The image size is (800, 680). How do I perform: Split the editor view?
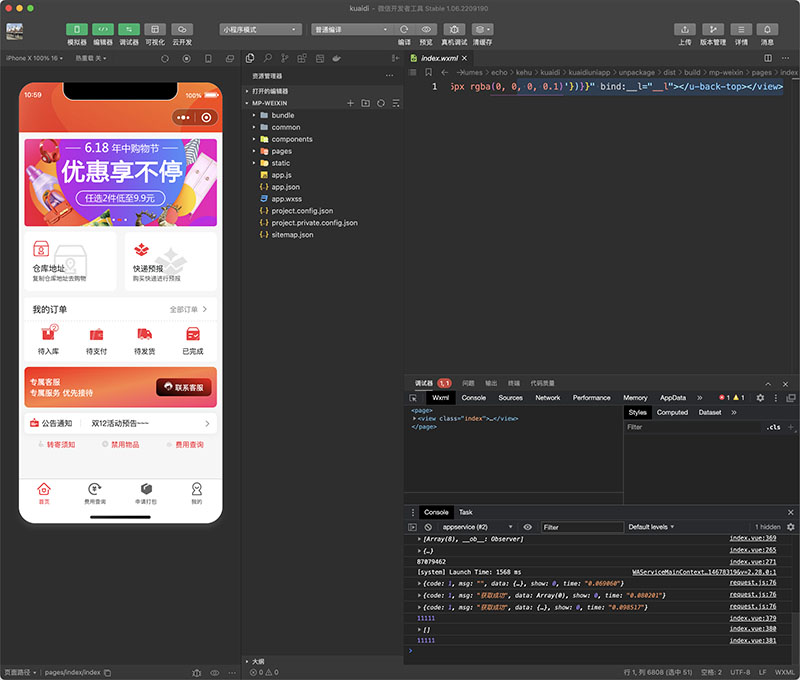[768, 58]
